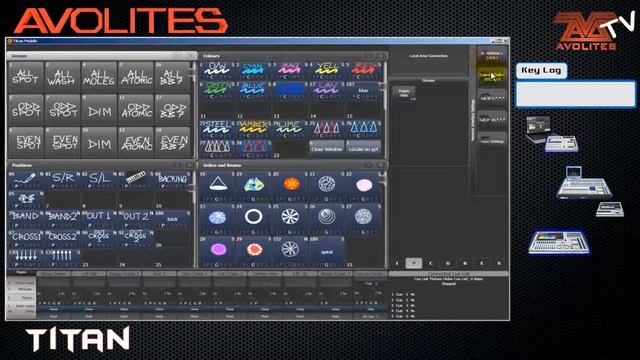Apply the BLUE wavy-line colour palette
Viewport: 640px width, 360px height.
point(253,90)
